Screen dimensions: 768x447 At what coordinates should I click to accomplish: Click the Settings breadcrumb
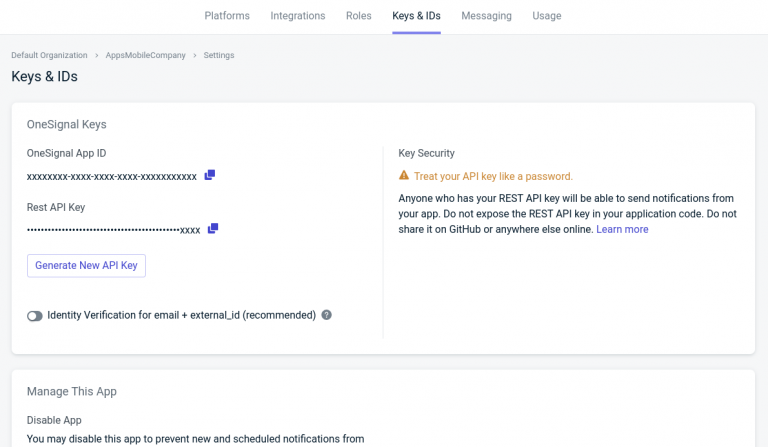pos(219,55)
